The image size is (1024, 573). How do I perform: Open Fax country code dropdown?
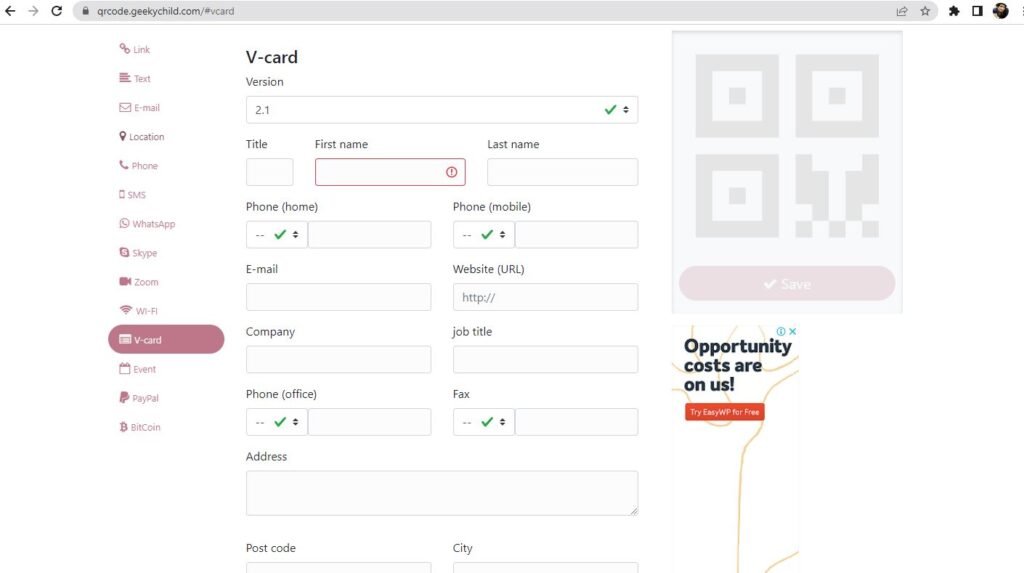coord(483,422)
